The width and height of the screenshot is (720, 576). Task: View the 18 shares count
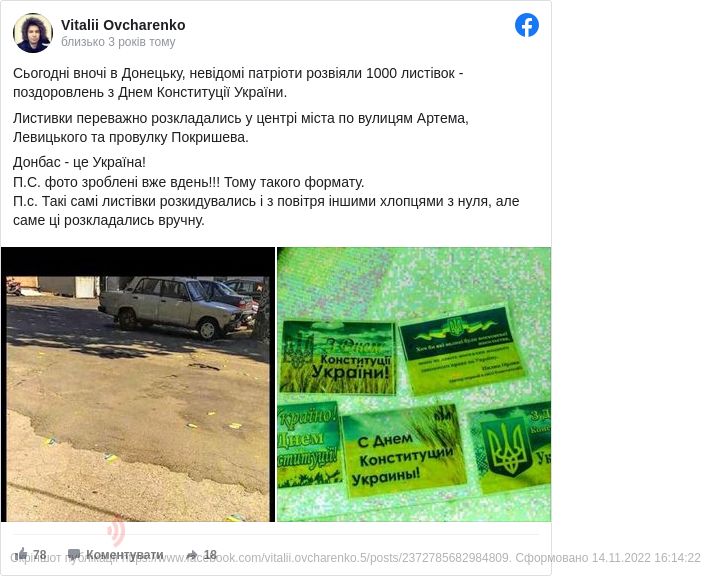210,555
